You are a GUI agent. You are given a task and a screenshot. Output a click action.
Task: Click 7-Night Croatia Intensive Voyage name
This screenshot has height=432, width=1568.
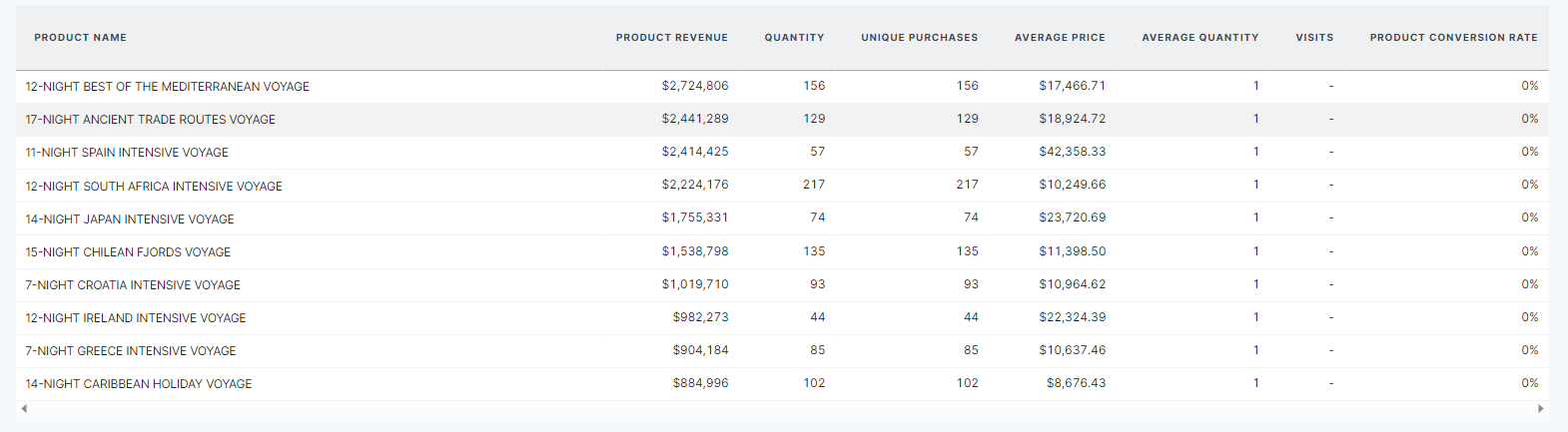pos(133,285)
